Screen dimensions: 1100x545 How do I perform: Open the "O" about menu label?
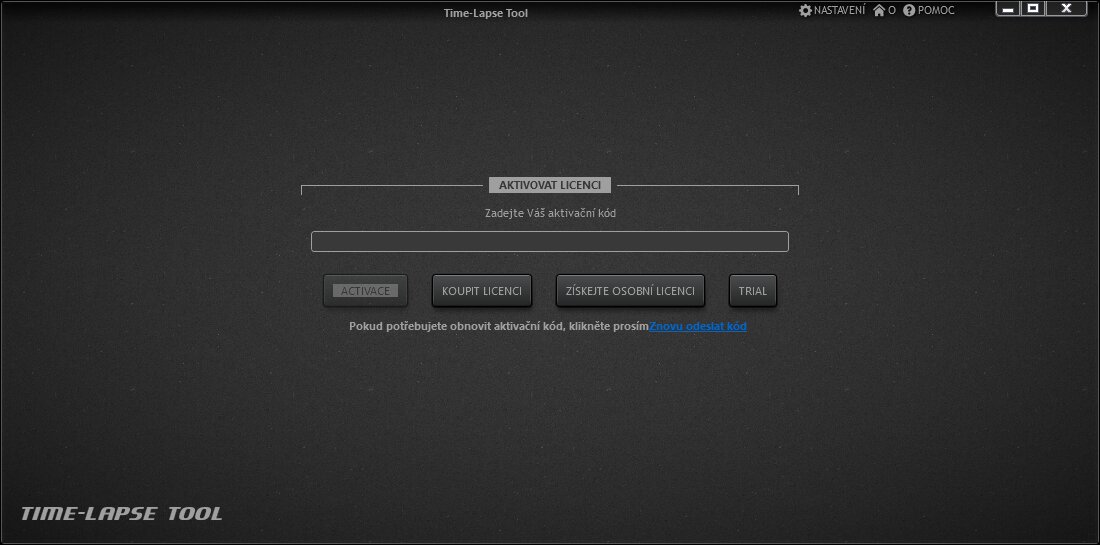[x=892, y=10]
